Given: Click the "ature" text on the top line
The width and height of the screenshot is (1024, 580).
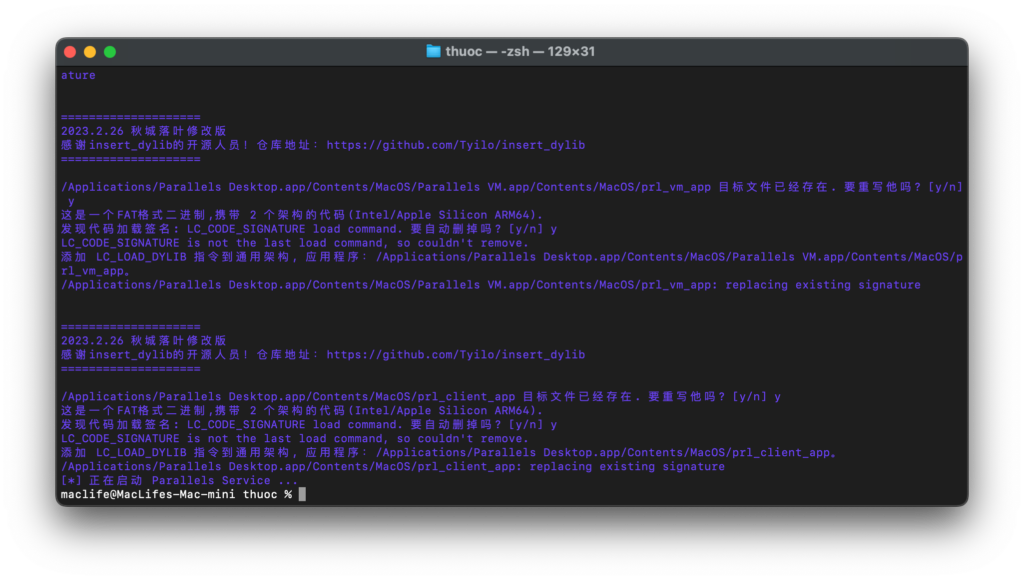Looking at the screenshot, I should click(x=78, y=75).
